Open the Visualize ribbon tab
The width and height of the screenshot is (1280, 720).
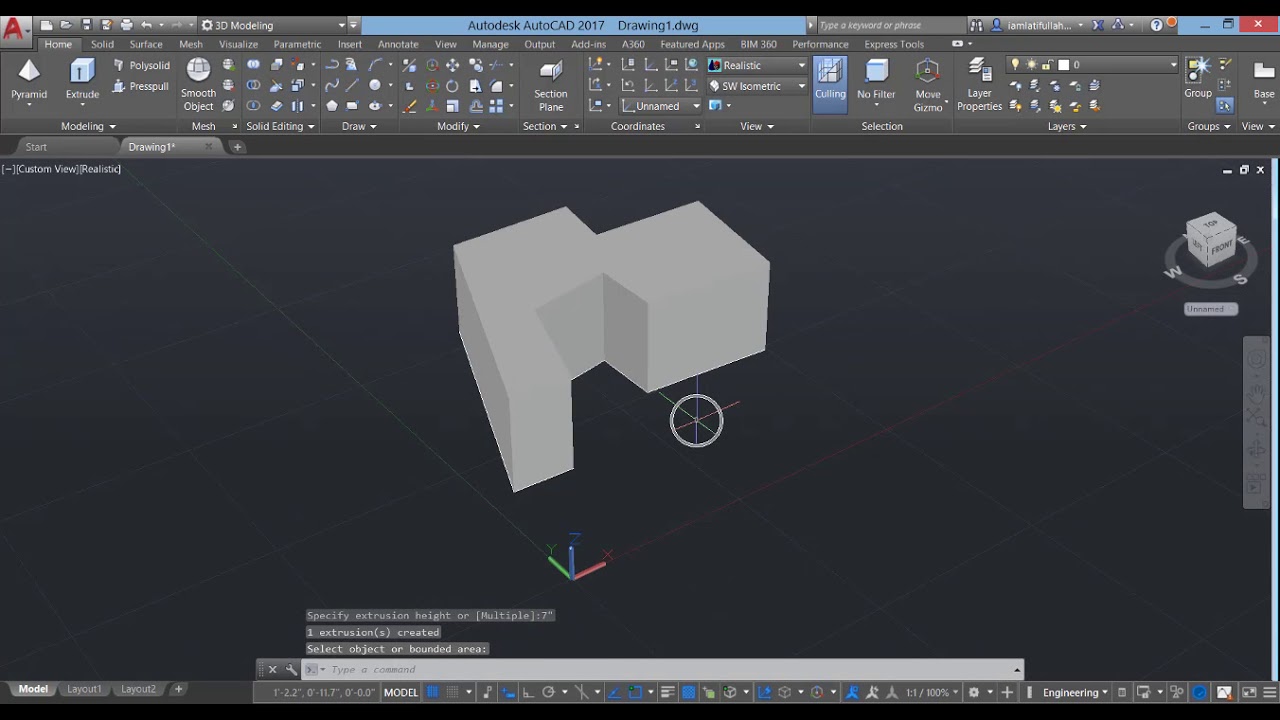tap(238, 44)
